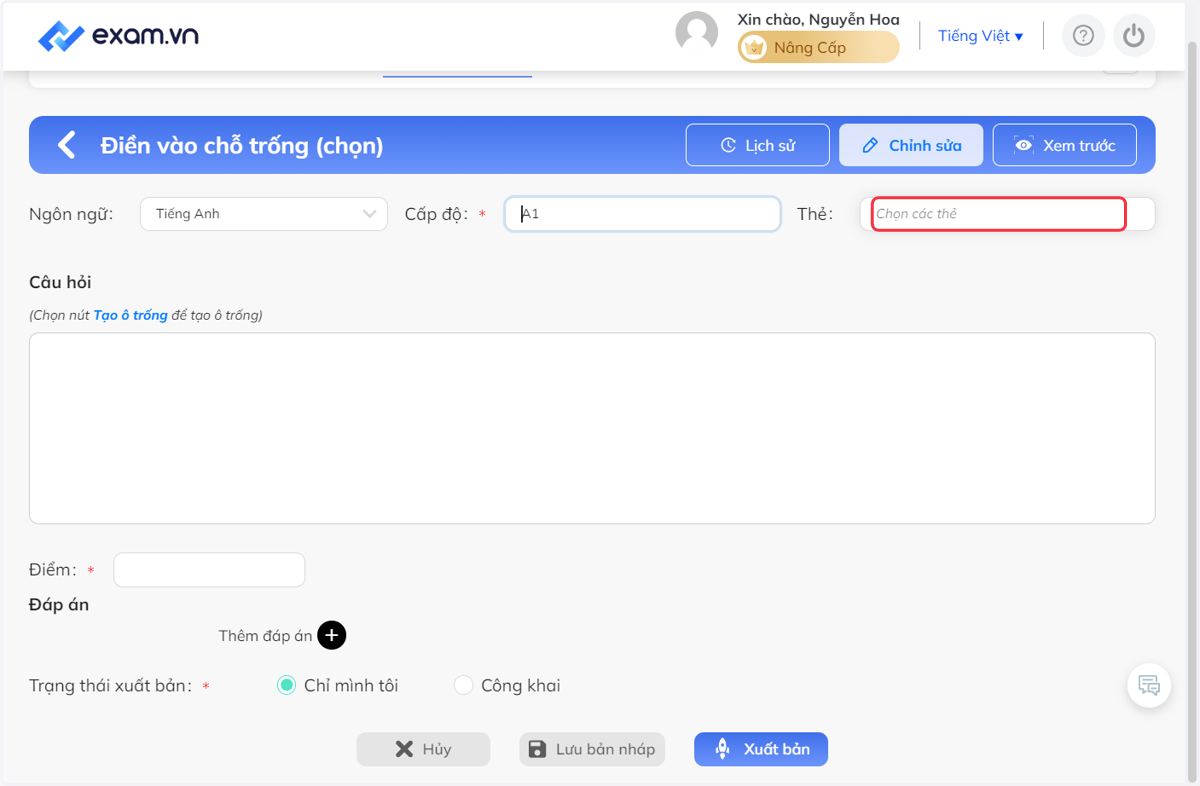Focus the Cấp độ level field

(642, 214)
